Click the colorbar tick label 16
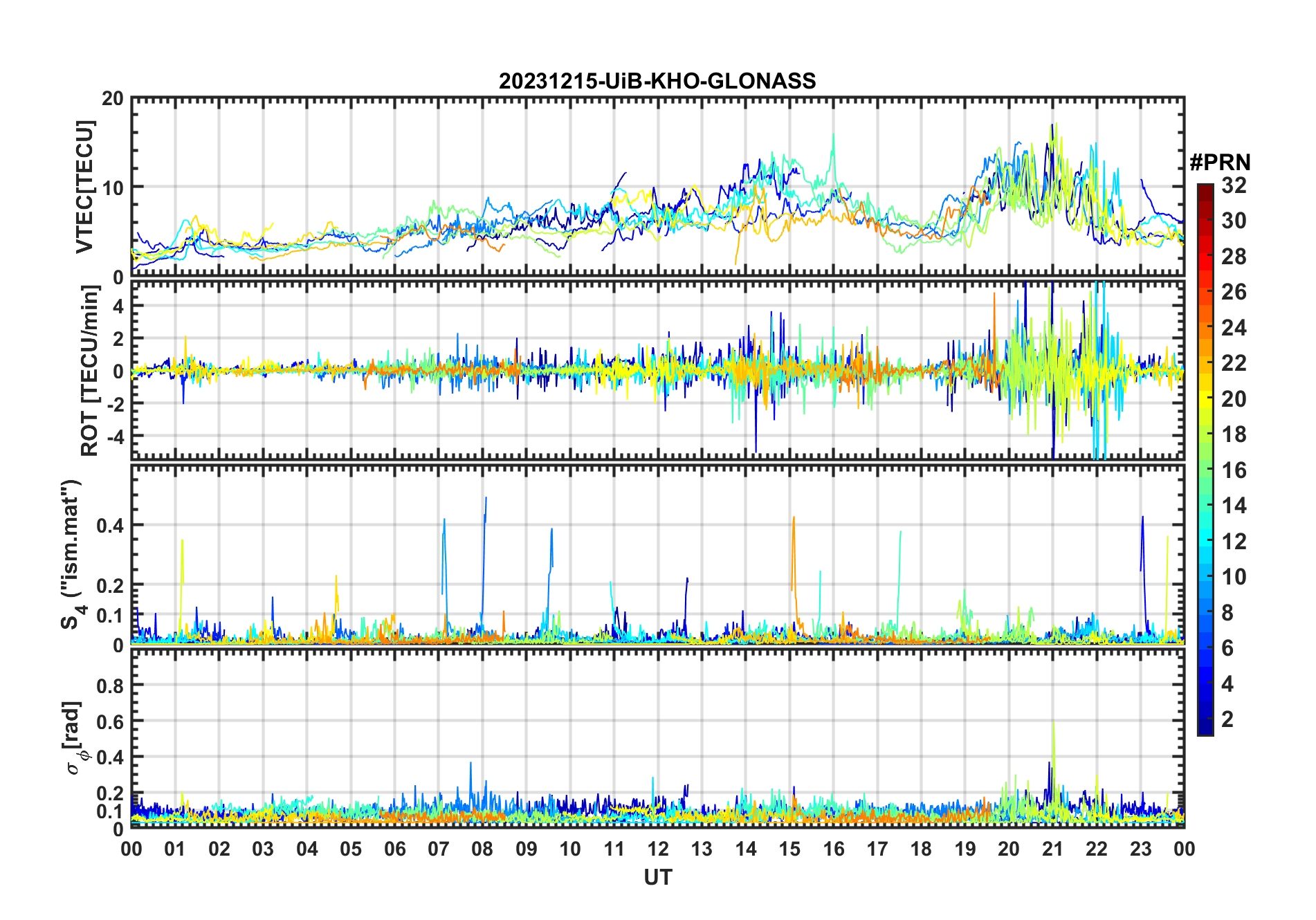 click(x=1234, y=470)
